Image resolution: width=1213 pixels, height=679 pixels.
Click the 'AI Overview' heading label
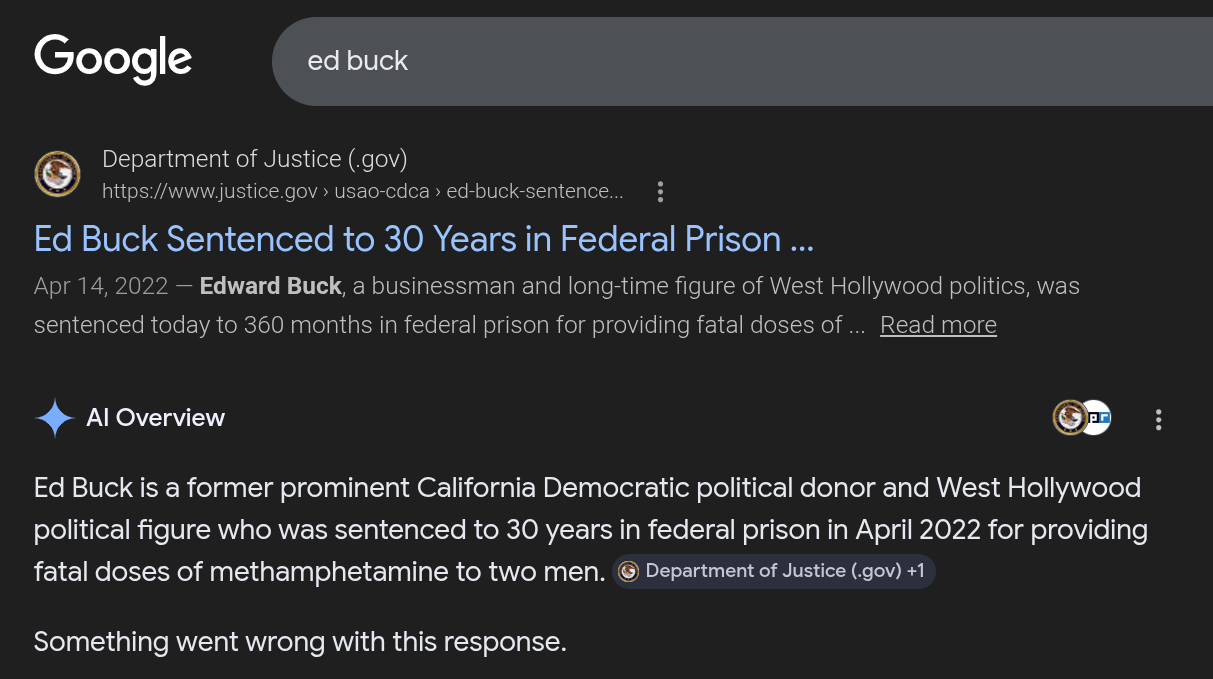(155, 418)
